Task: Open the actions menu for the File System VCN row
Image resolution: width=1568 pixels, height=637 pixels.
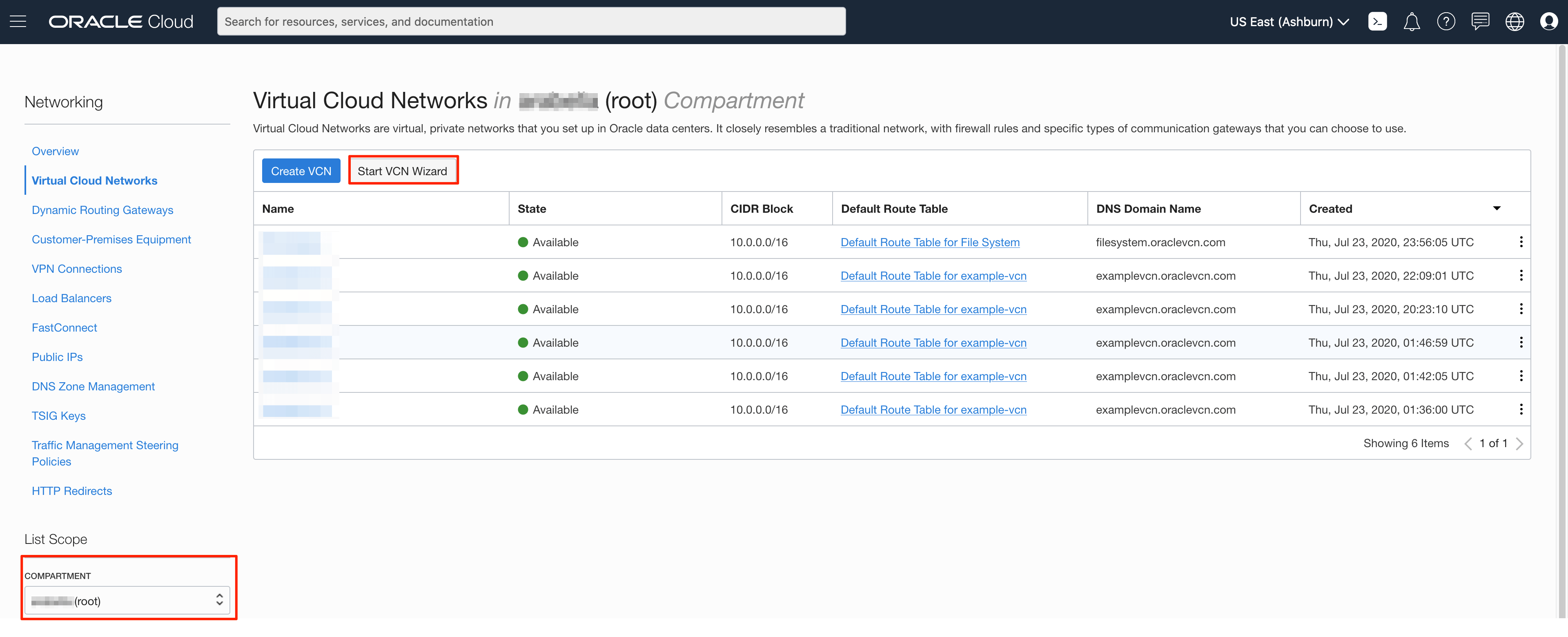Action: pyautogui.click(x=1521, y=242)
